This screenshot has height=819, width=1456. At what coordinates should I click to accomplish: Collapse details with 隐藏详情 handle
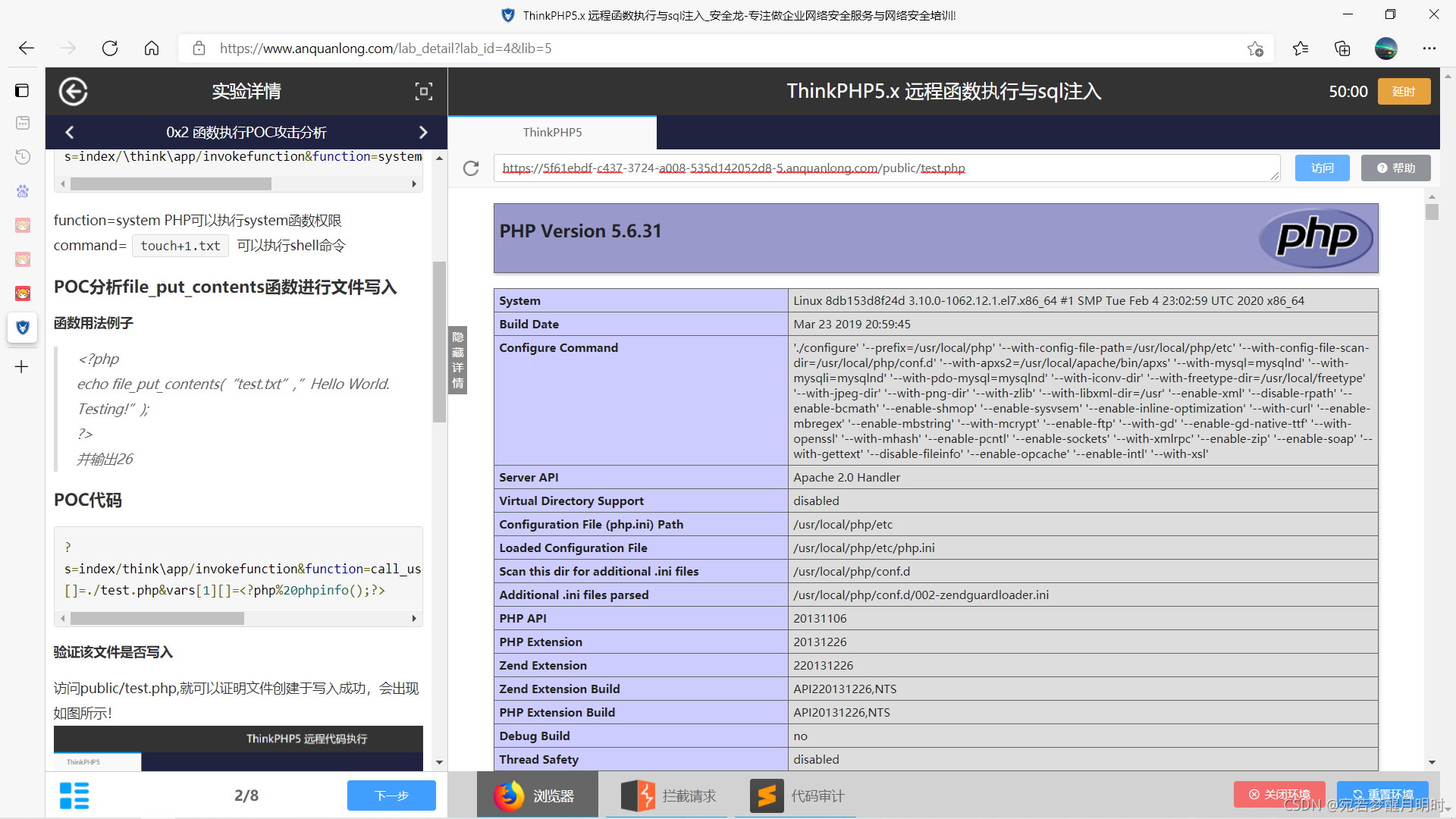[458, 360]
